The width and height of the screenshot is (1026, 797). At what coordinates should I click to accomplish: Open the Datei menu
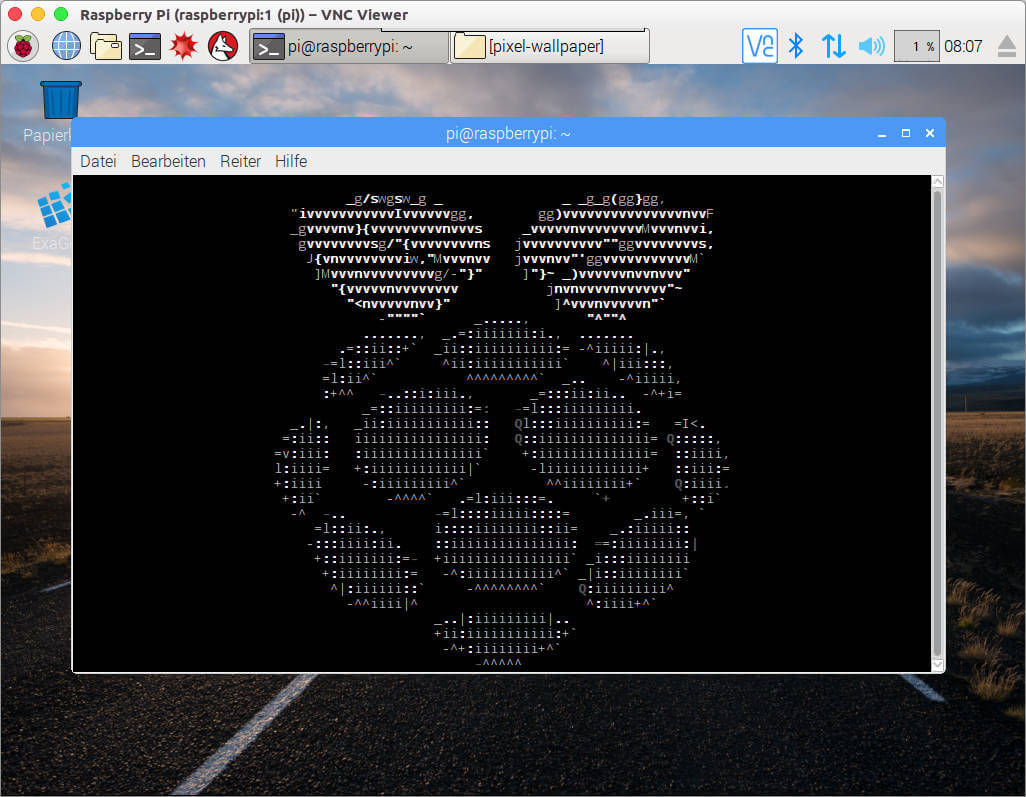point(98,161)
